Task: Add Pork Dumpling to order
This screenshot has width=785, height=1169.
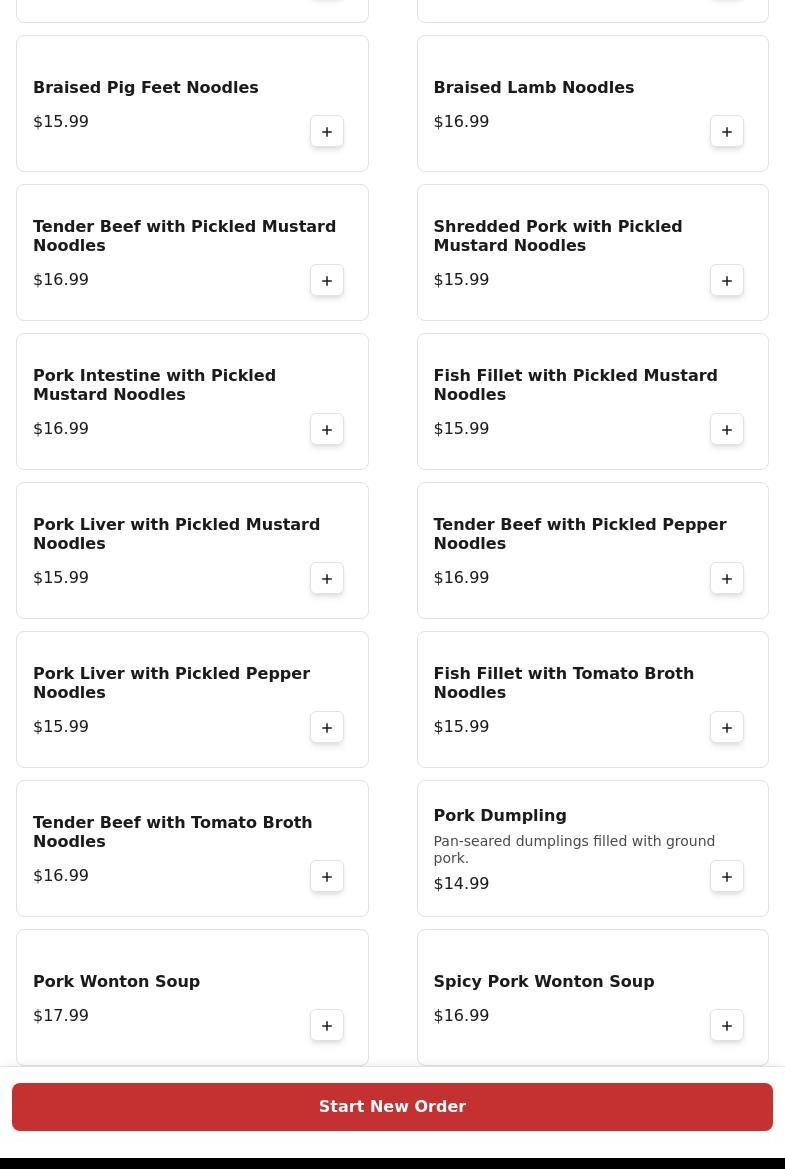Action: click(x=727, y=877)
